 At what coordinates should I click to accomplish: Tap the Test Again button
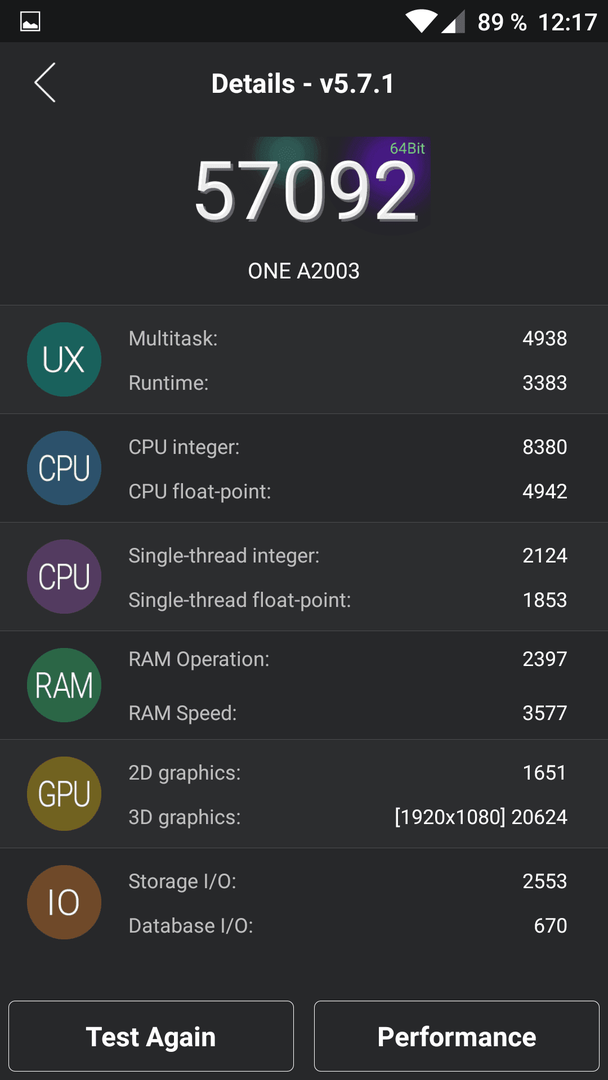point(151,1036)
